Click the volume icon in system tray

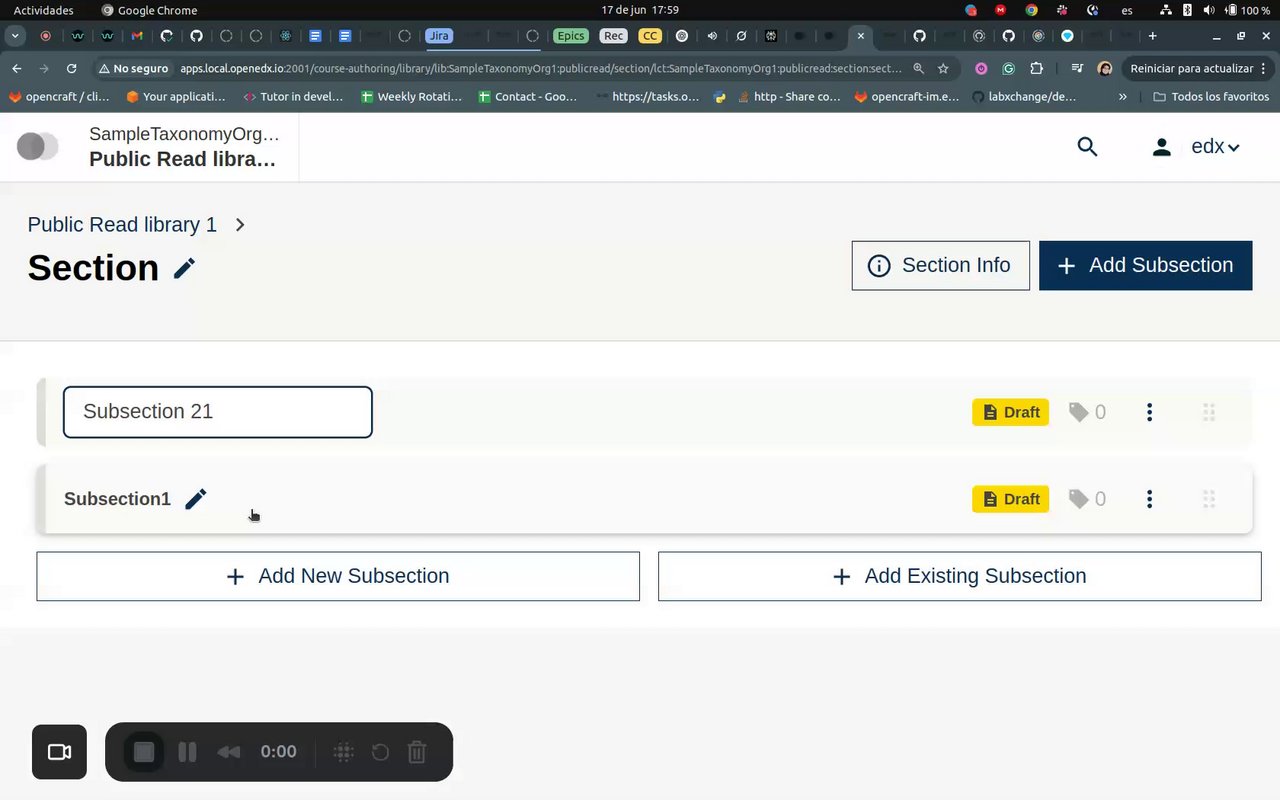tap(1209, 10)
